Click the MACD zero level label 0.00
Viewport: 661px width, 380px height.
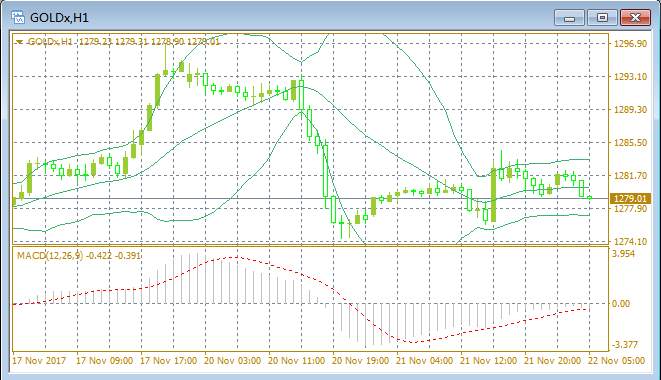[621, 304]
